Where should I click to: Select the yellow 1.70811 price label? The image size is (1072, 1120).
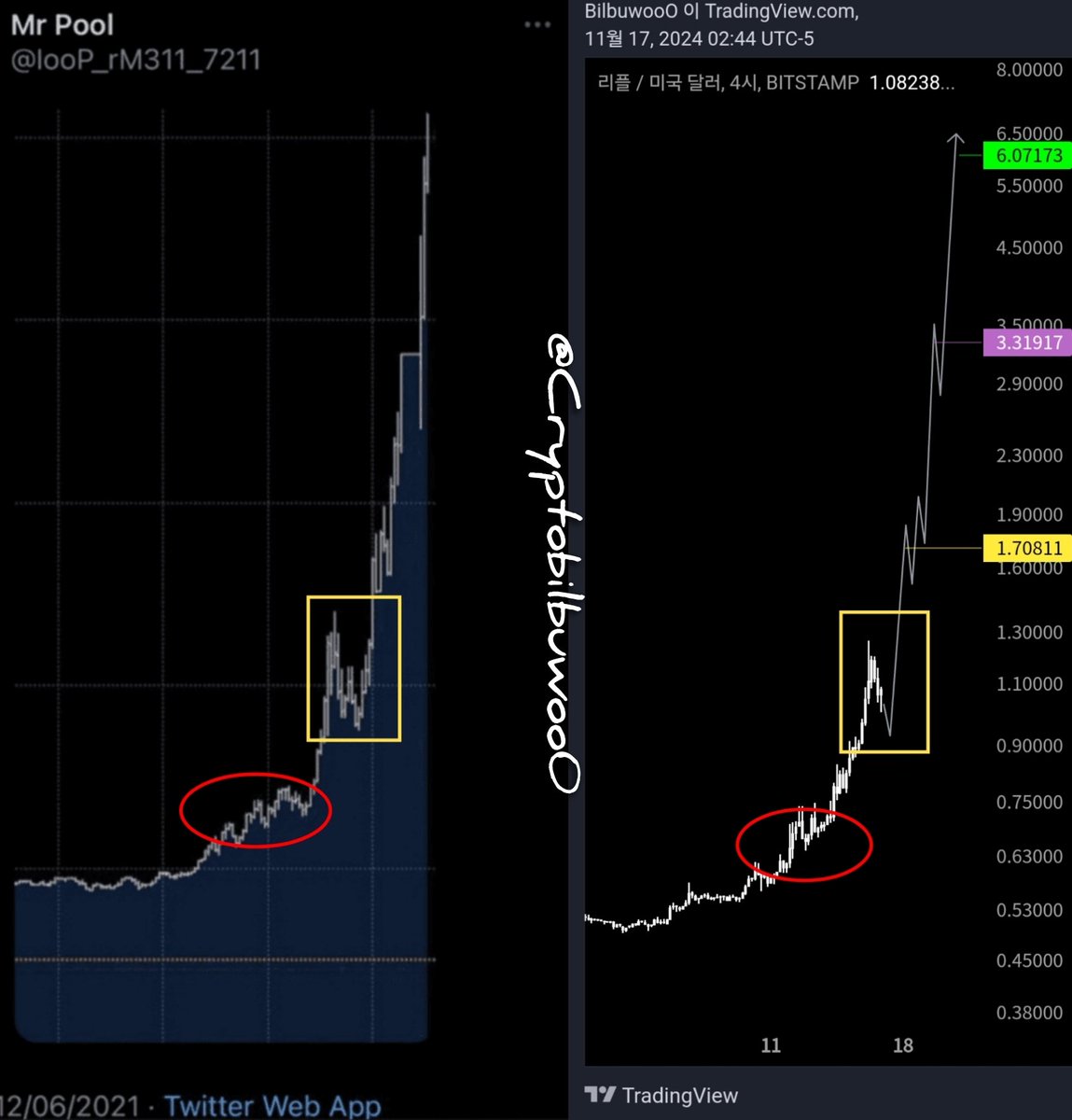tap(1028, 548)
